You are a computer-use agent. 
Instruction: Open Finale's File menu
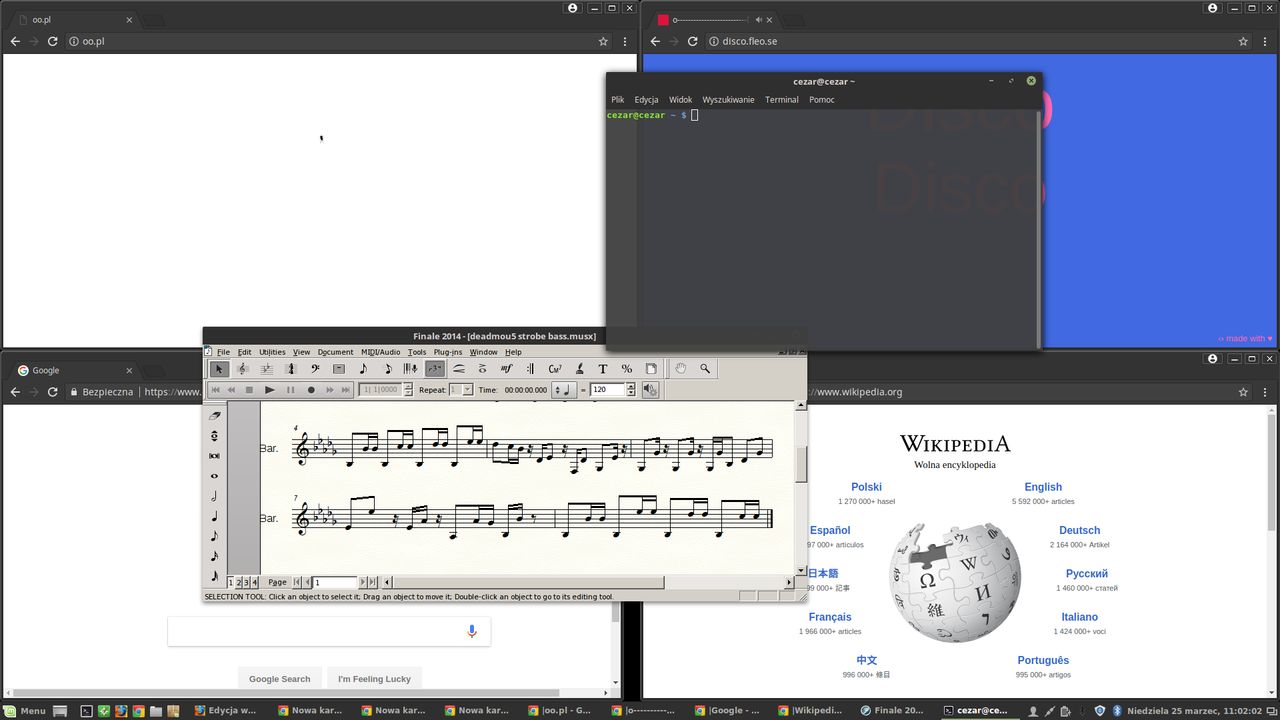click(224, 352)
